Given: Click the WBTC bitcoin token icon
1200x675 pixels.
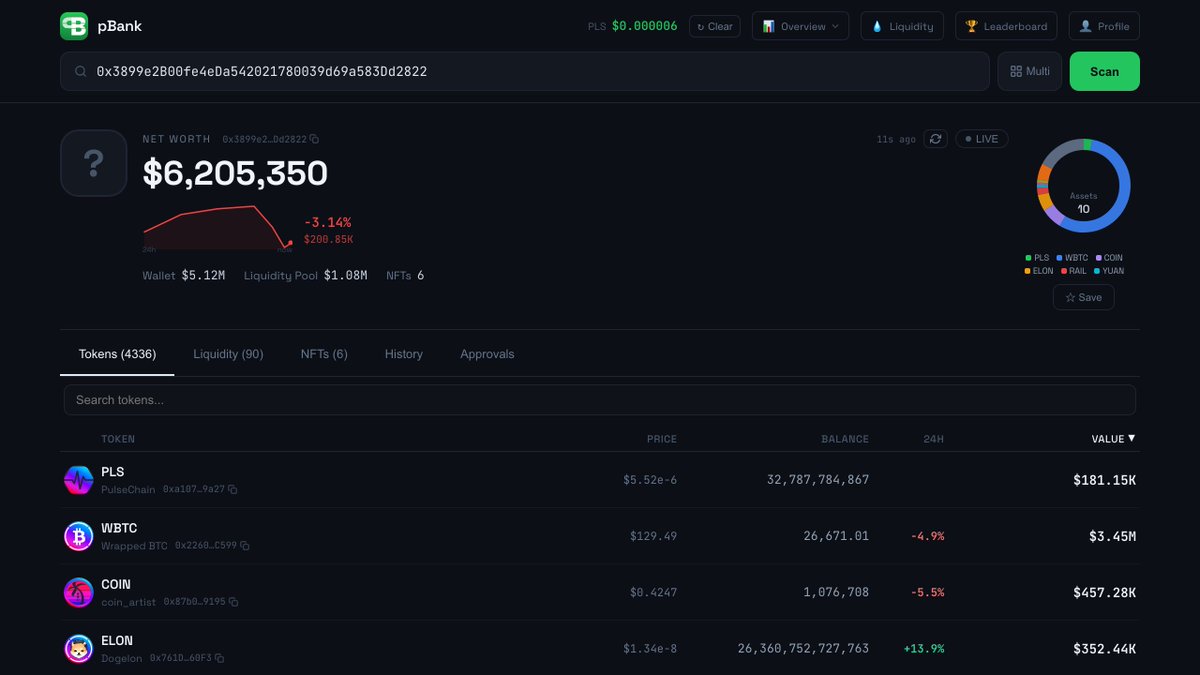Looking at the screenshot, I should point(78,536).
